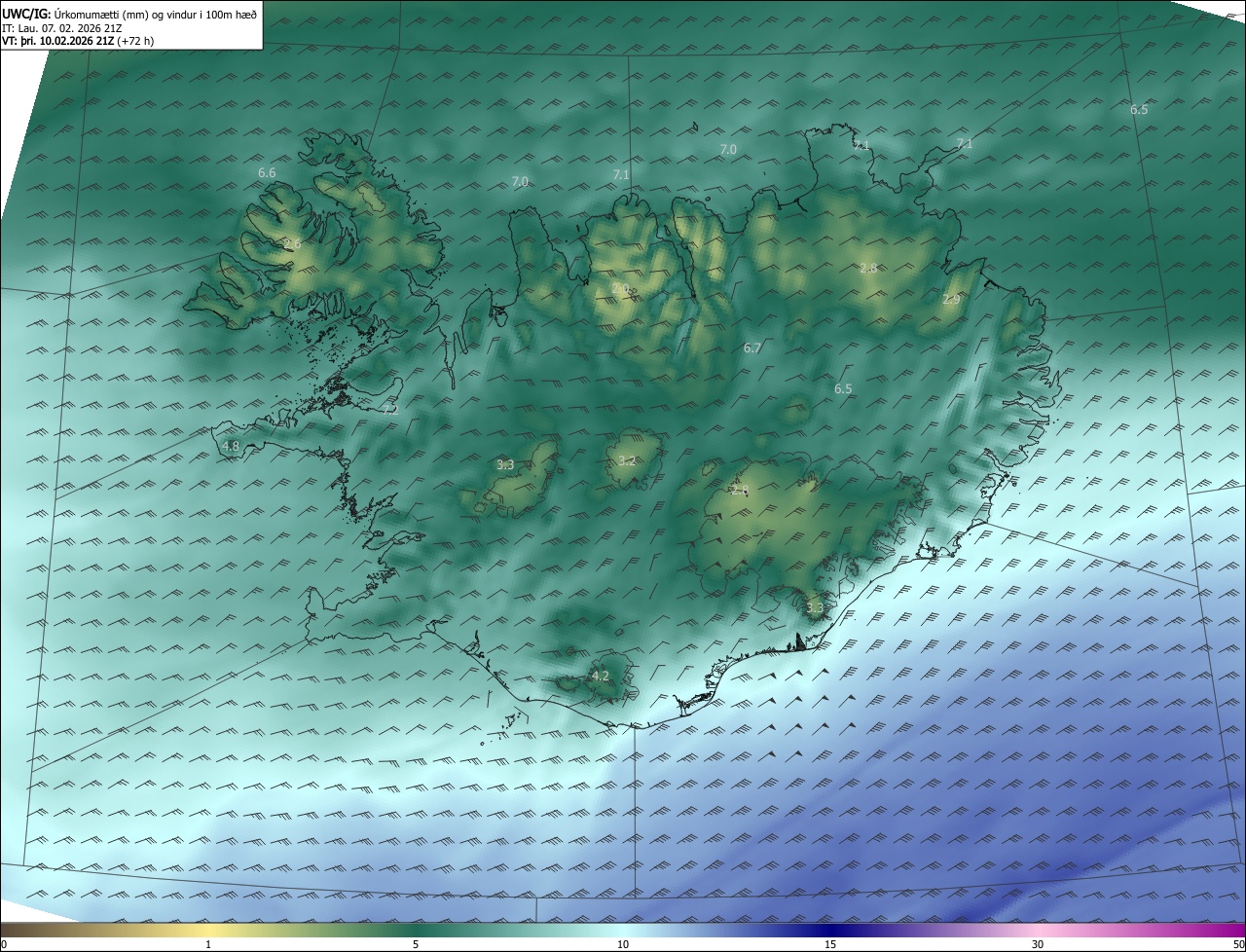The width and height of the screenshot is (1246, 952).
Task: Click the colorbar tick labeled 30
Action: pyautogui.click(x=1038, y=944)
